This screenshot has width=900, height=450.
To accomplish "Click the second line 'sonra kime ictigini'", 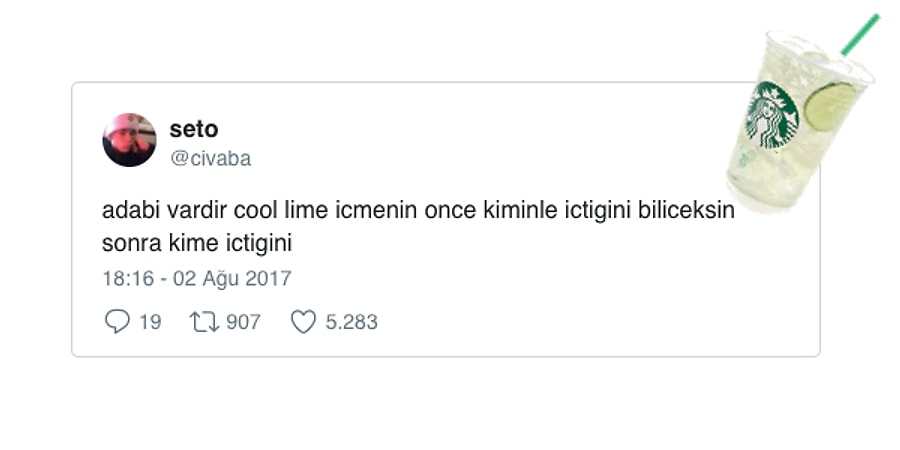I will (x=197, y=243).
